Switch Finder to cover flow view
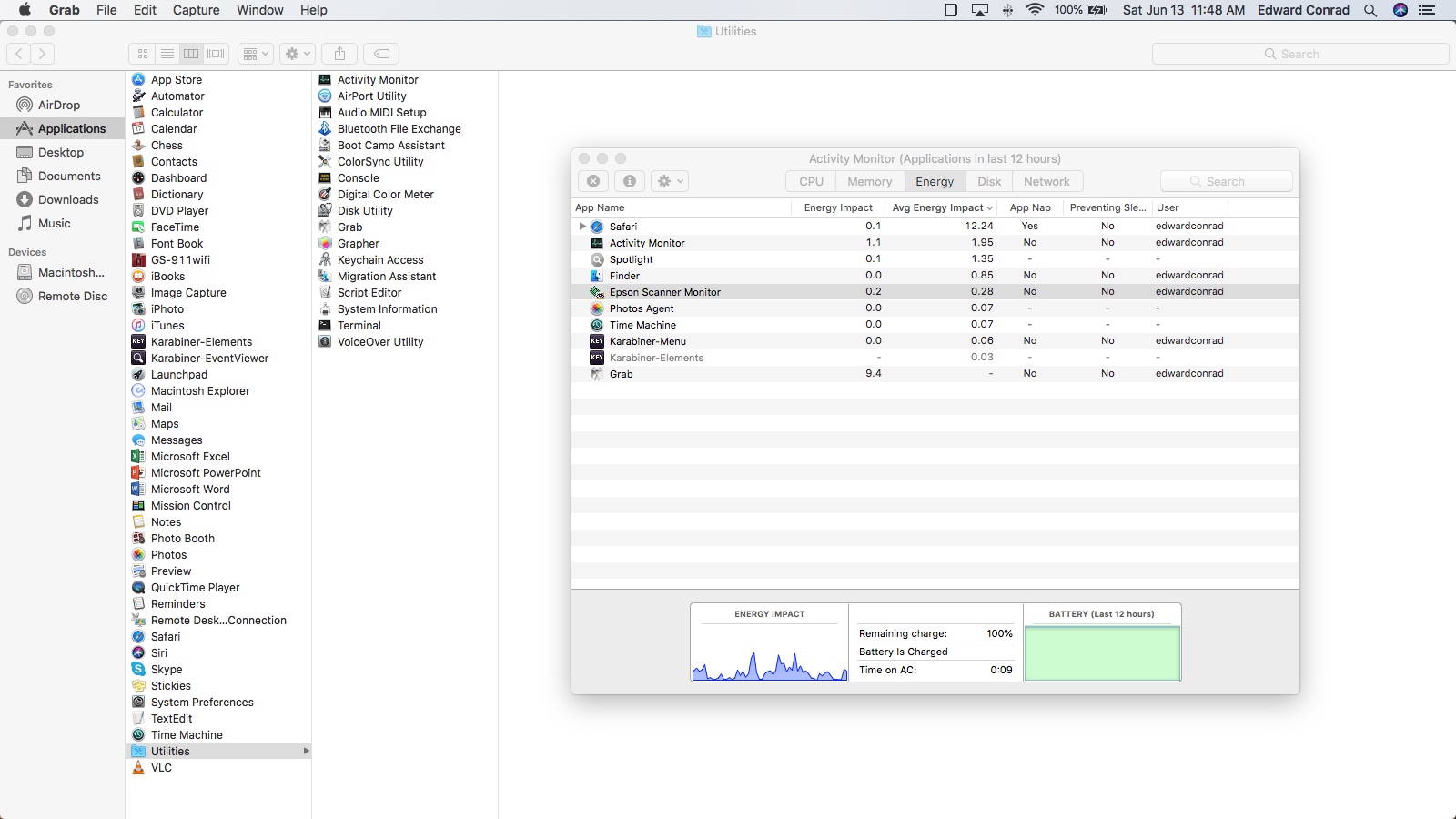 (x=217, y=54)
